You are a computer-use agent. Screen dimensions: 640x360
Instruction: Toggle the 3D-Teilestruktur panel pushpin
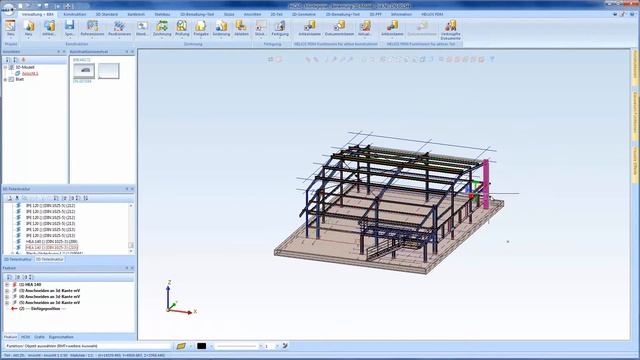[127, 189]
